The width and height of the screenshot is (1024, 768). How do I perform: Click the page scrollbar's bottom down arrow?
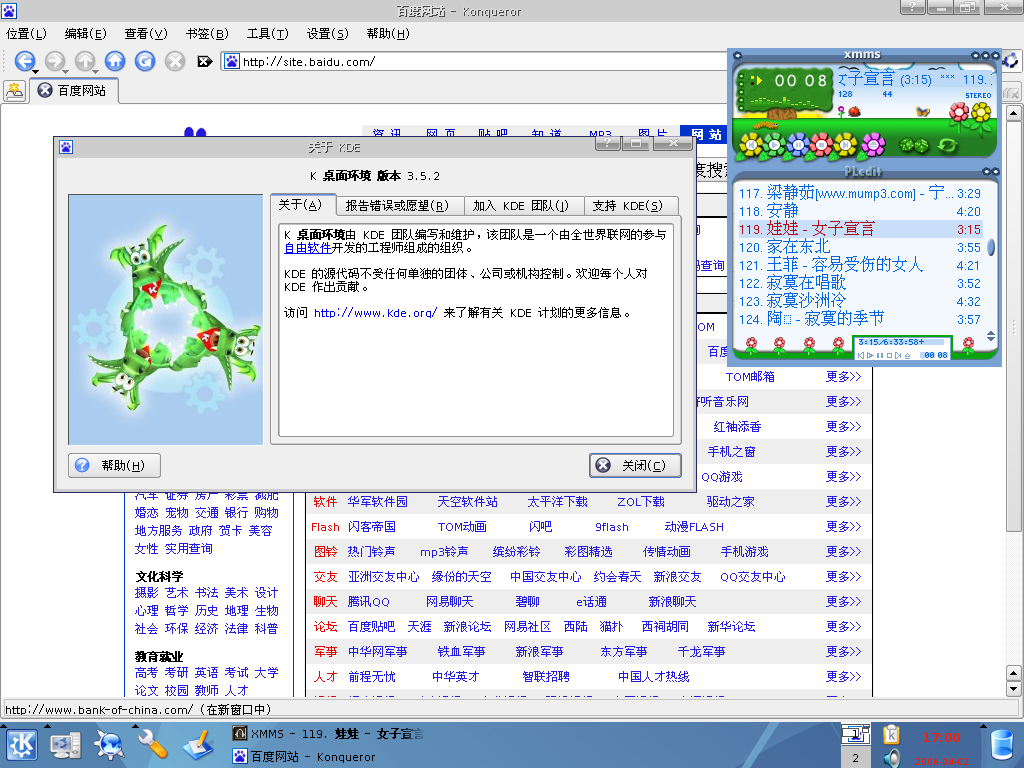coord(1014,688)
